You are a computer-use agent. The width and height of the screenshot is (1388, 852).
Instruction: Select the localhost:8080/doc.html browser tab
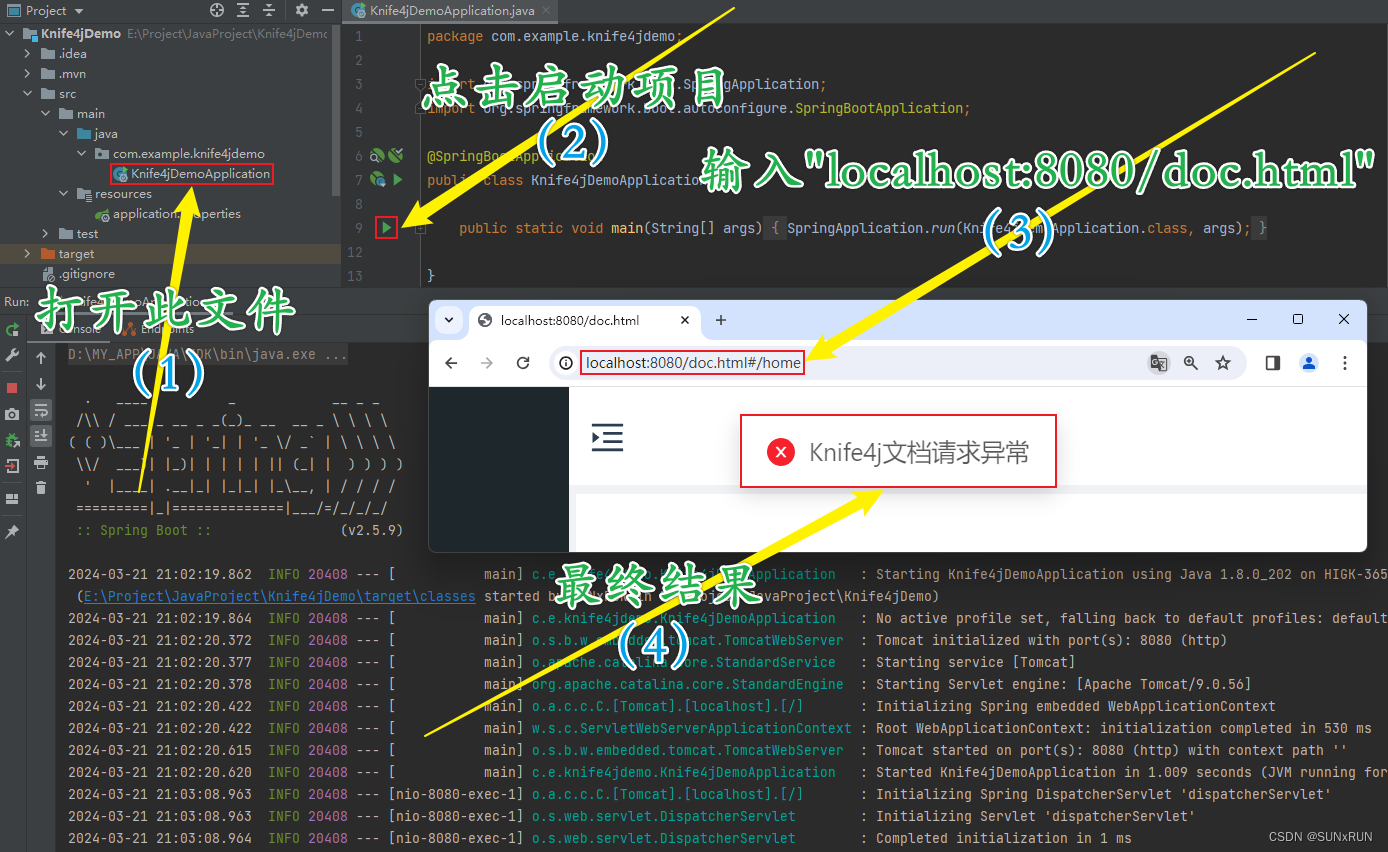[570, 320]
